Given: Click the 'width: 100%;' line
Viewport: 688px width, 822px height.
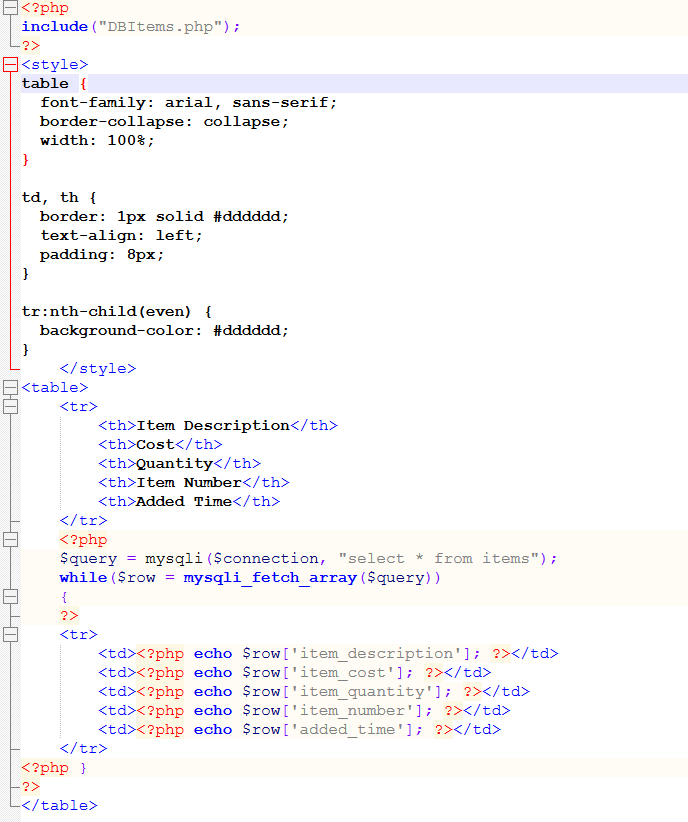Looking at the screenshot, I should coord(97,140).
